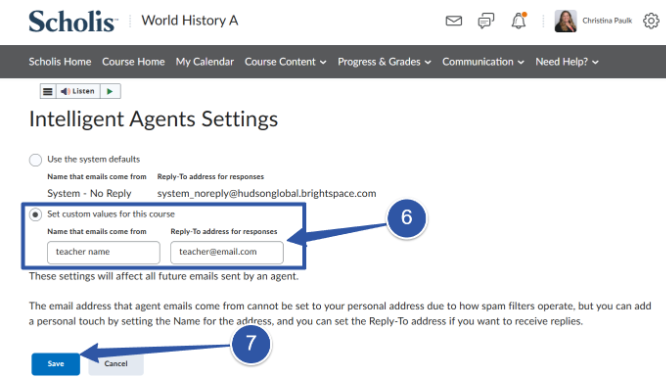
Task: Click the Listen speaker button
Action: (78, 91)
